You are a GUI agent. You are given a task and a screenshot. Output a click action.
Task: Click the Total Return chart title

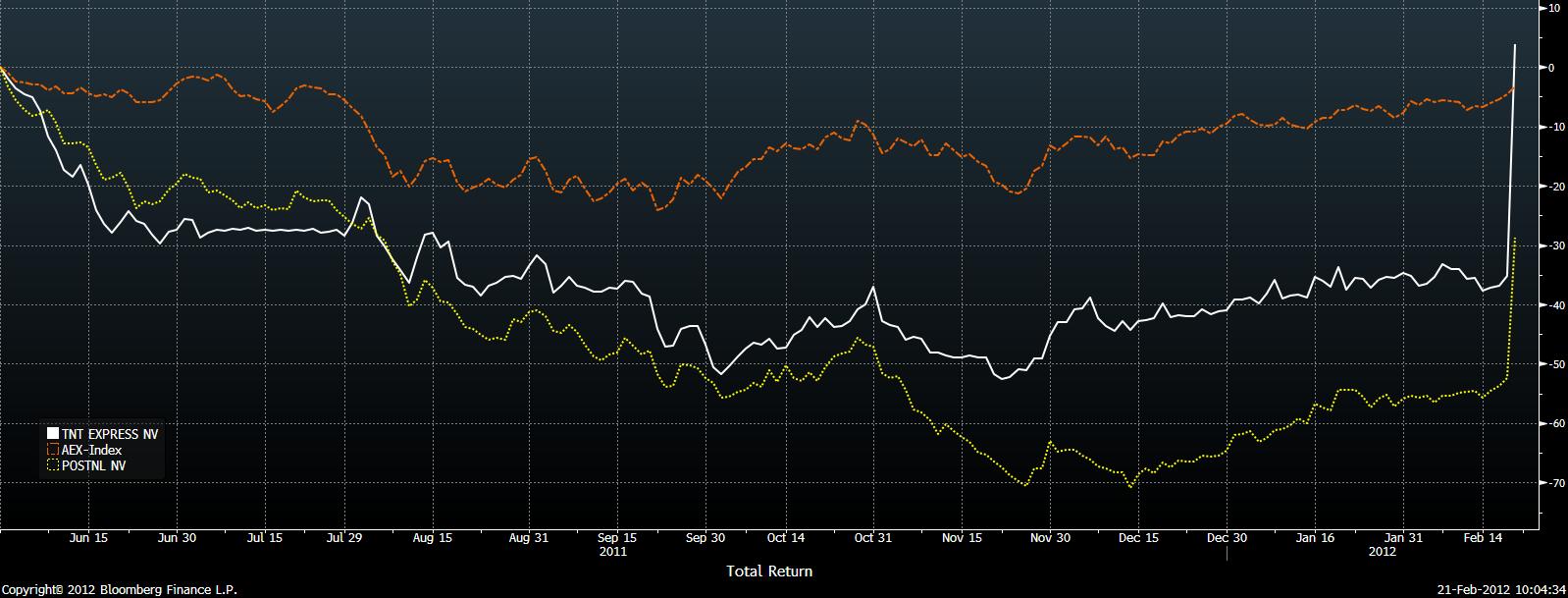tap(768, 571)
